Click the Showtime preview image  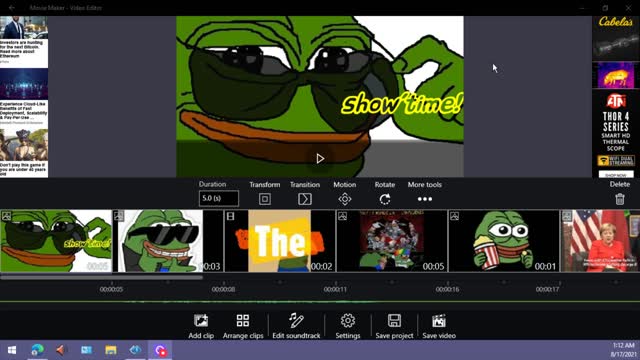320,96
